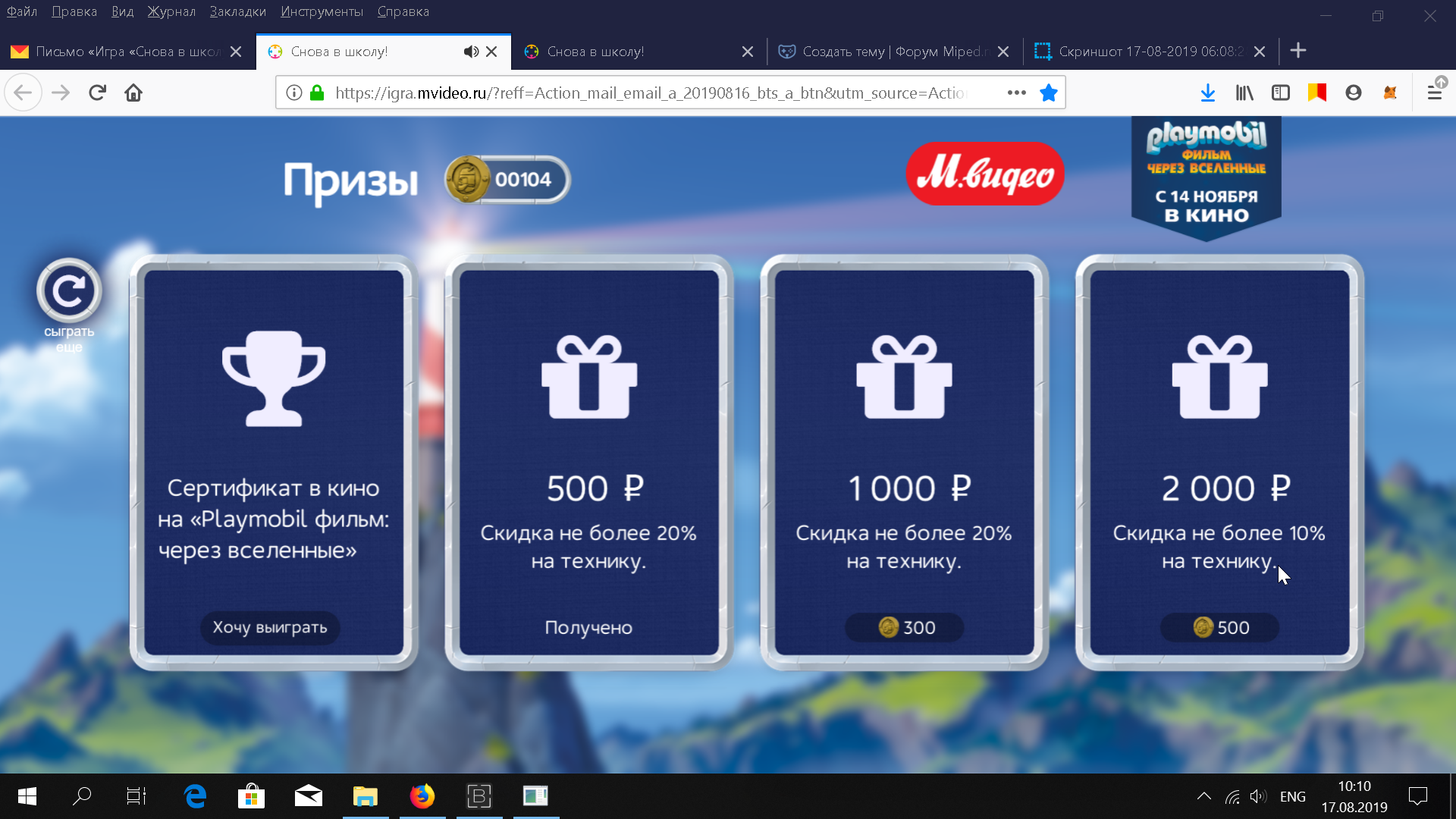The height and width of the screenshot is (819, 1456).
Task: Toggle the bookmark star for this page
Action: pos(1049,93)
